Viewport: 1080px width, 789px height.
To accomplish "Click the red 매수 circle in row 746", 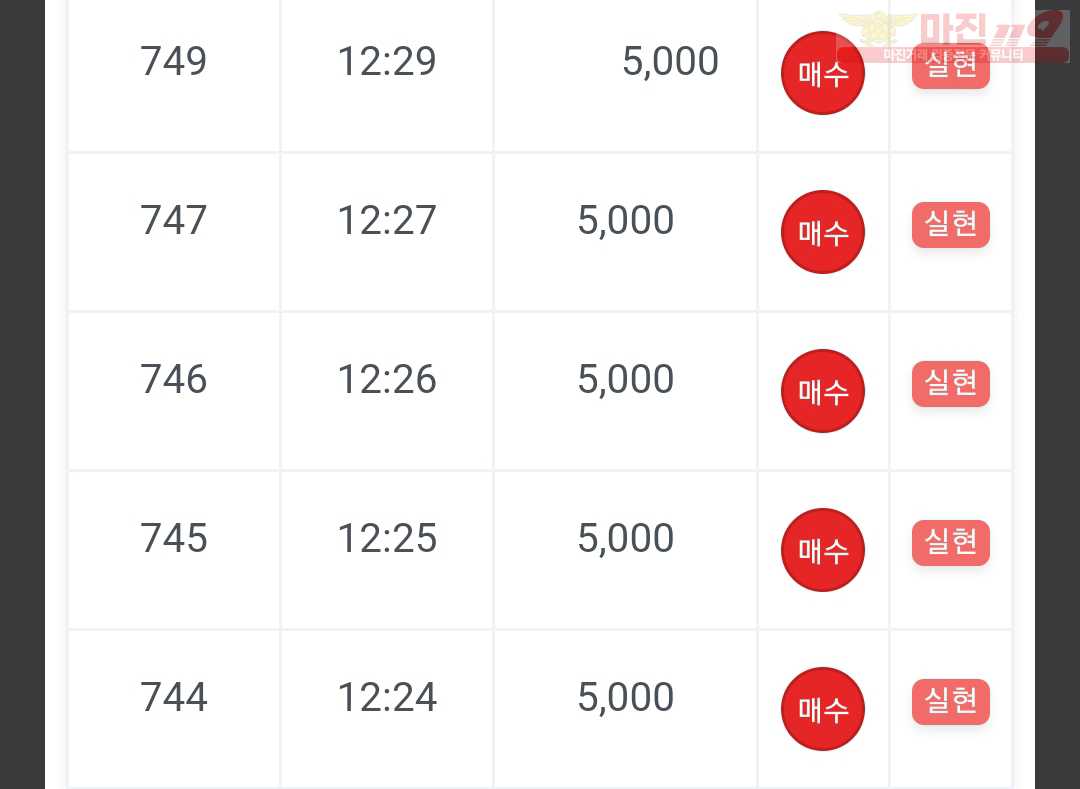I will (x=822, y=391).
